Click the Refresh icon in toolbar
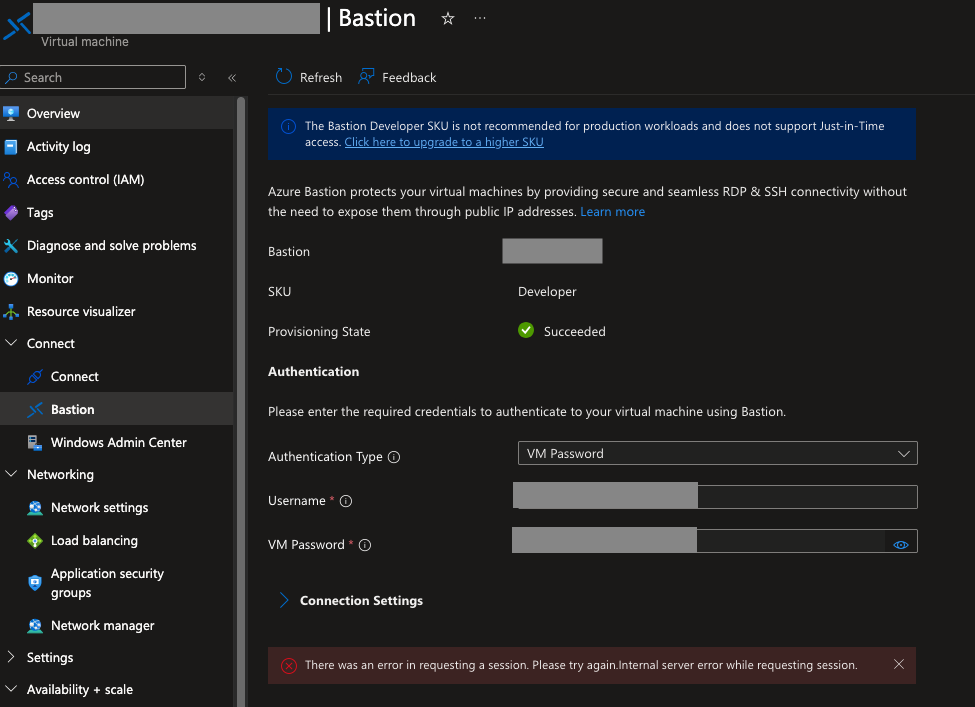 pos(284,76)
